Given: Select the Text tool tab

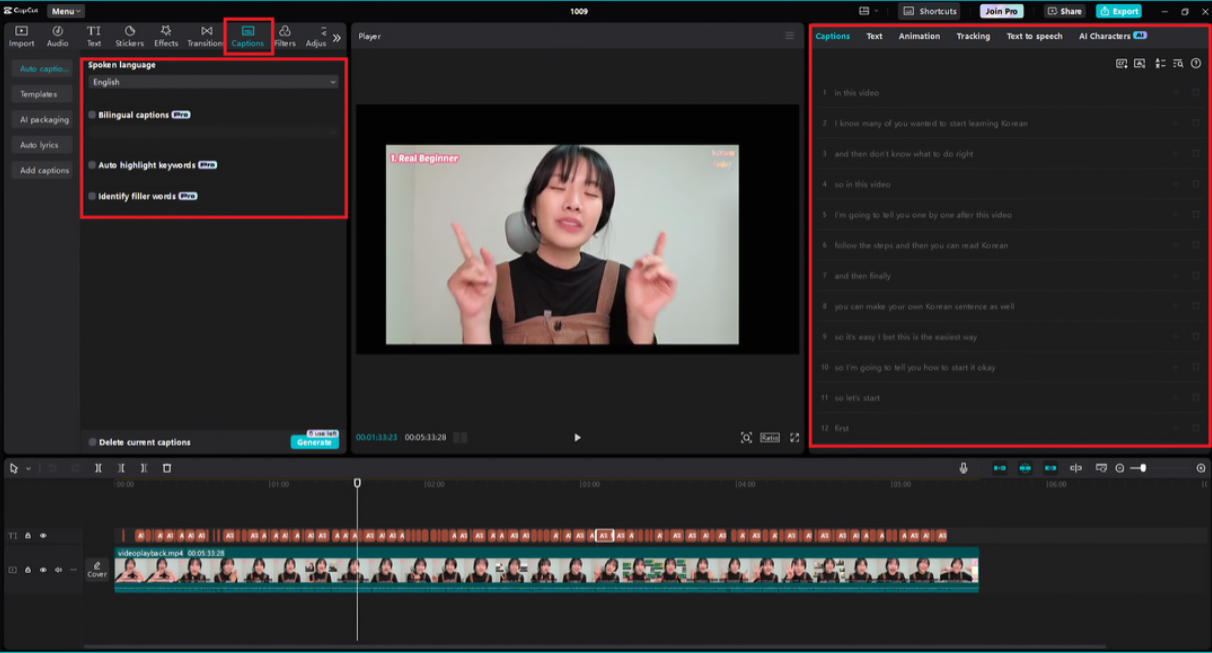Looking at the screenshot, I should pyautogui.click(x=93, y=37).
